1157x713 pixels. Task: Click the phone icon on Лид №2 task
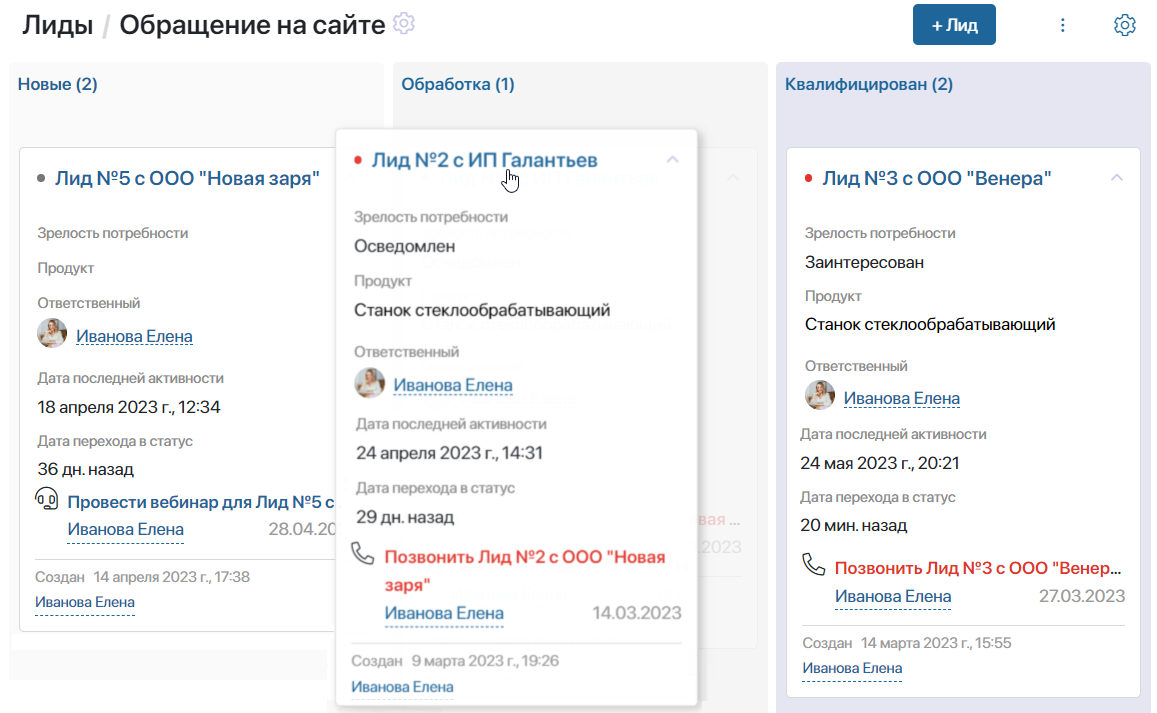362,553
